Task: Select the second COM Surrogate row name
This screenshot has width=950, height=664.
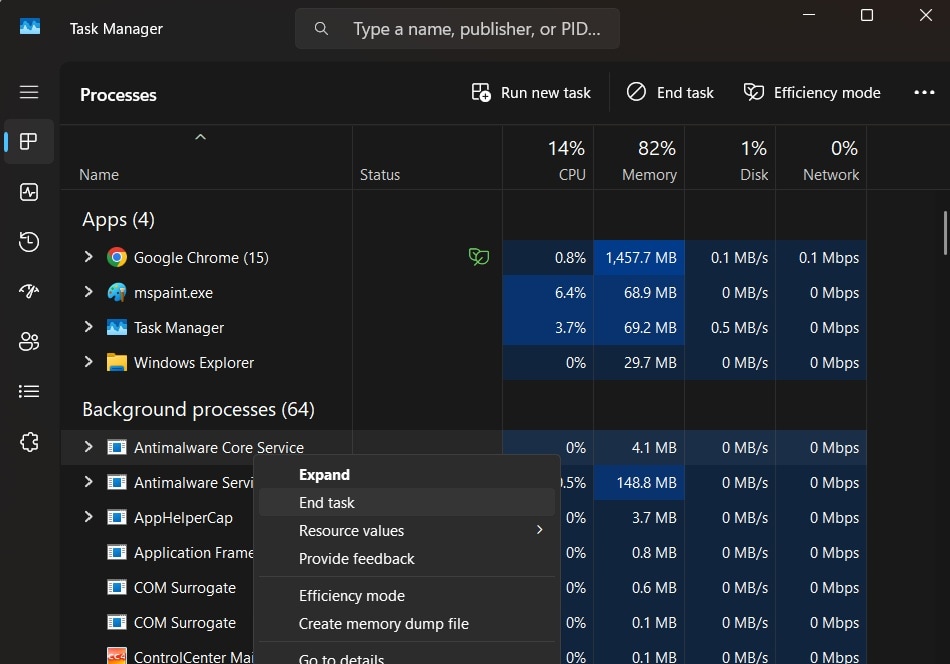Action: click(x=185, y=623)
